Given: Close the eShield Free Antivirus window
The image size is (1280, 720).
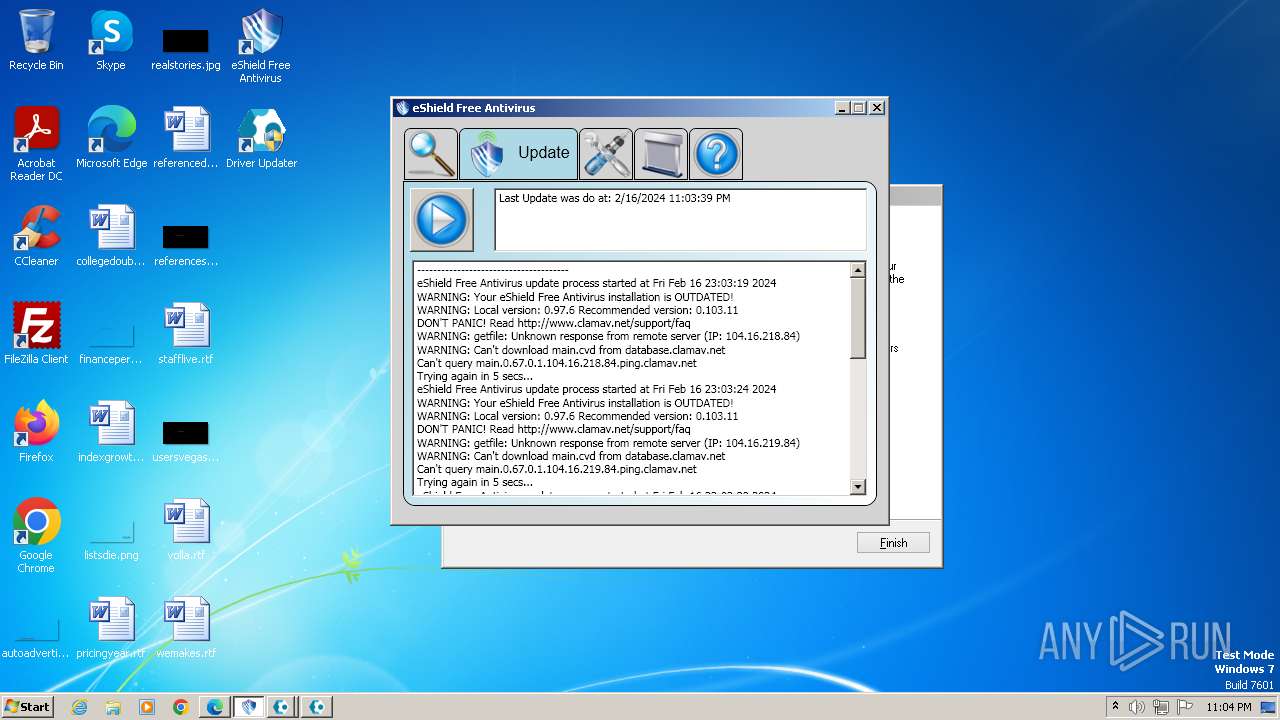Looking at the screenshot, I should [877, 108].
